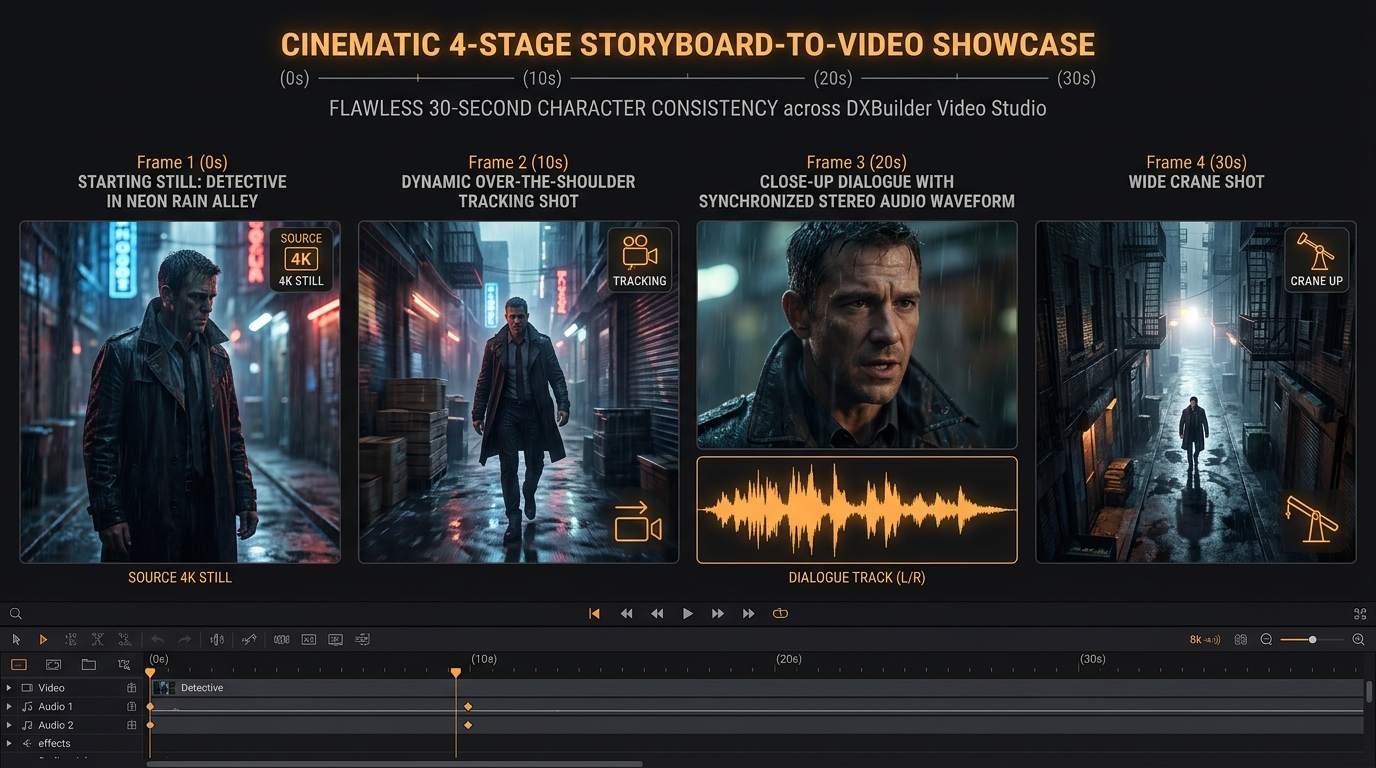The image size is (1376, 768).
Task: Click the timeline zoom slider handle
Action: tap(1312, 640)
